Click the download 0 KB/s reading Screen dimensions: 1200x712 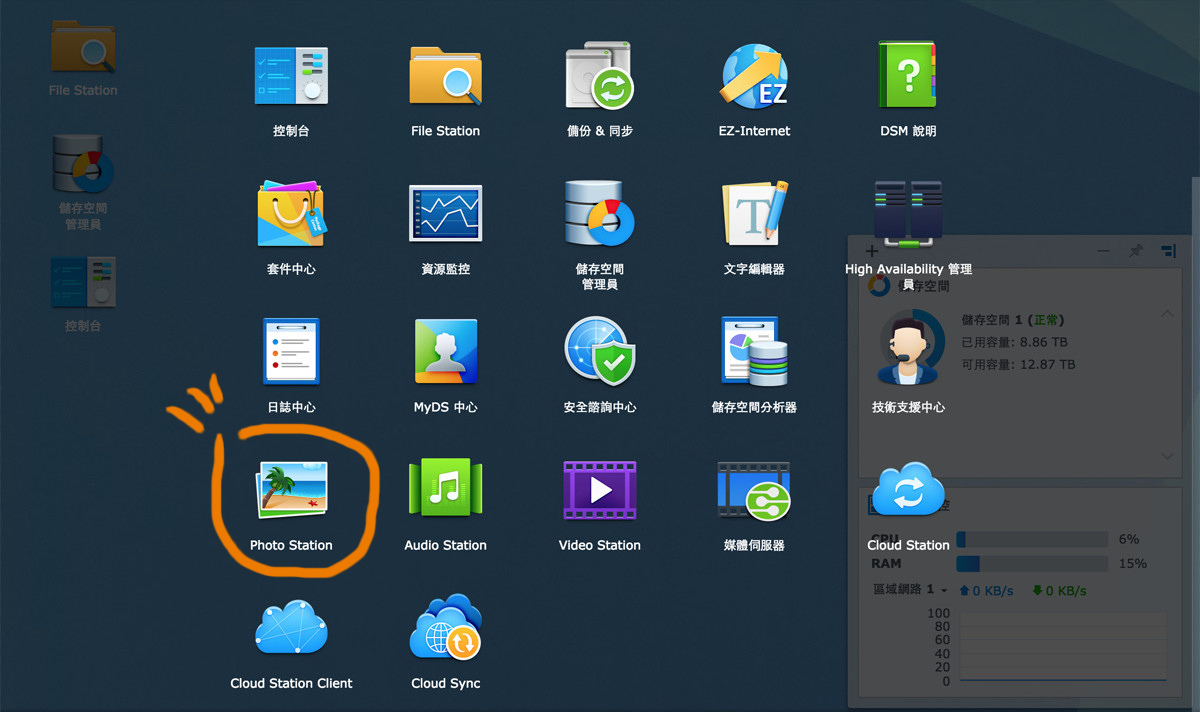(1059, 591)
